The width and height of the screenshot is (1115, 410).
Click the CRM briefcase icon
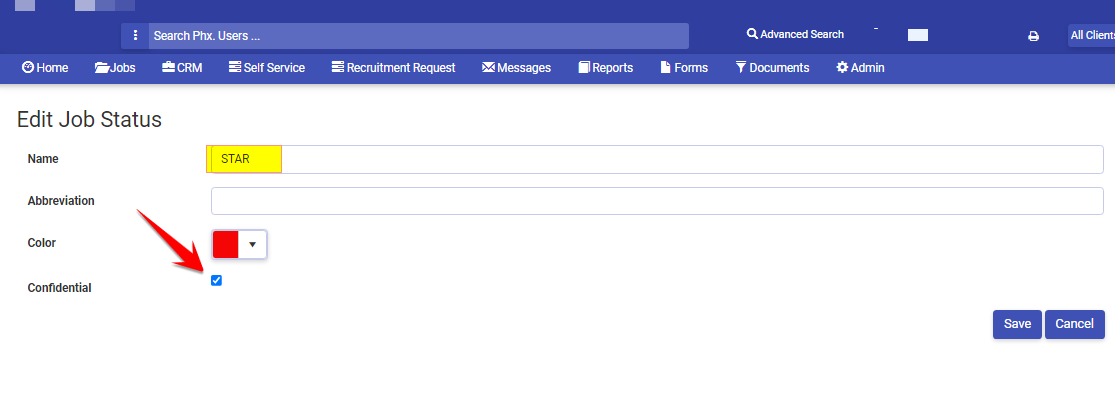(169, 68)
